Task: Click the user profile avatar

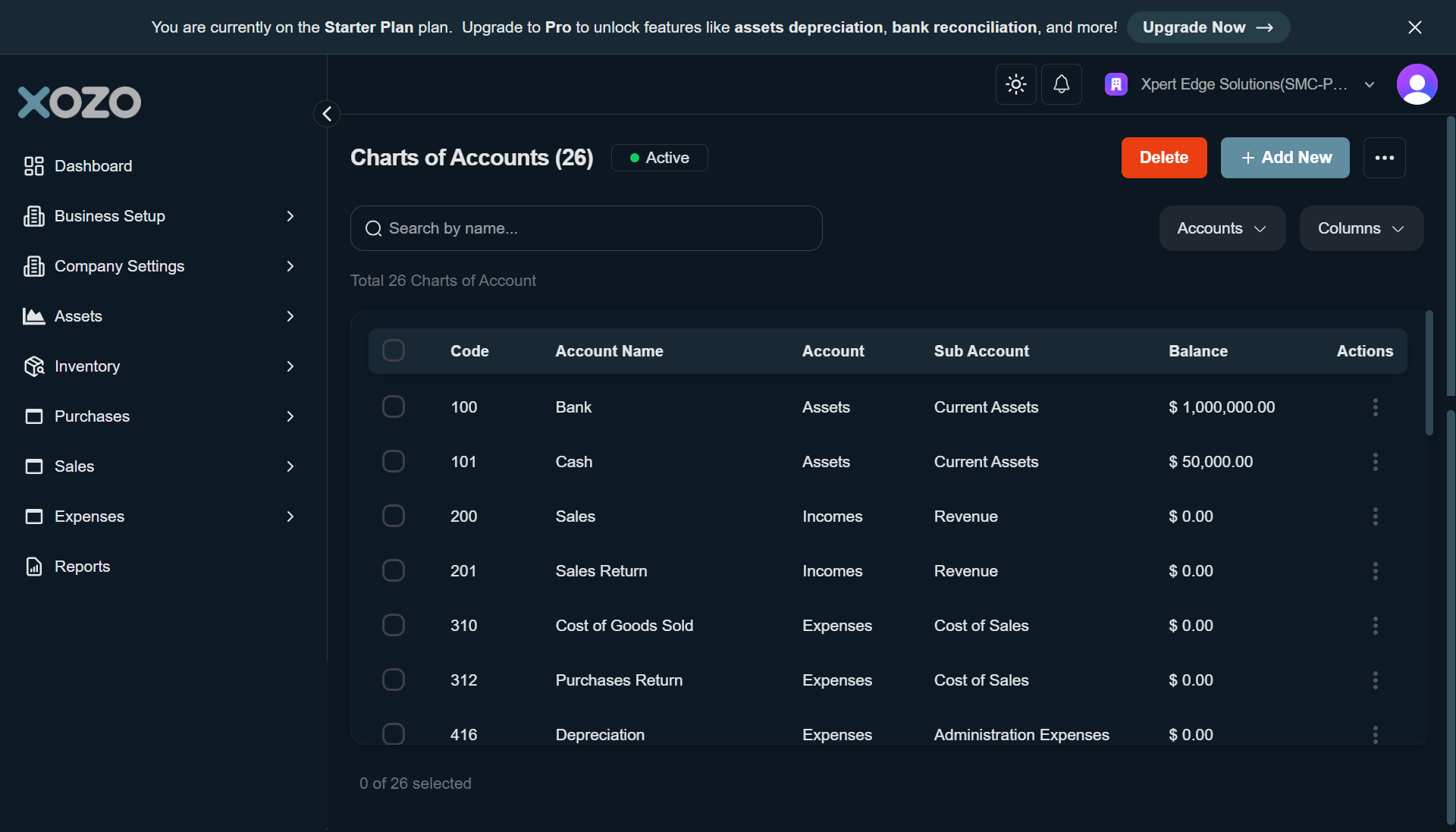Action: pos(1417,84)
